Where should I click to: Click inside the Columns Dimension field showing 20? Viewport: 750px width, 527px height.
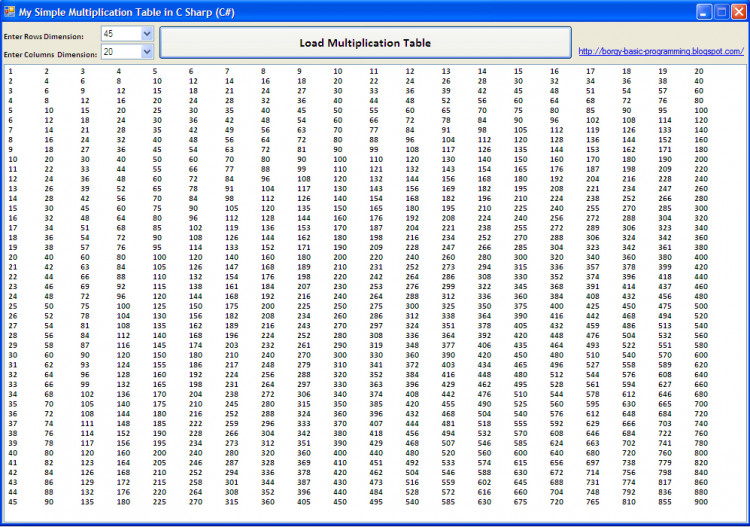(121, 51)
